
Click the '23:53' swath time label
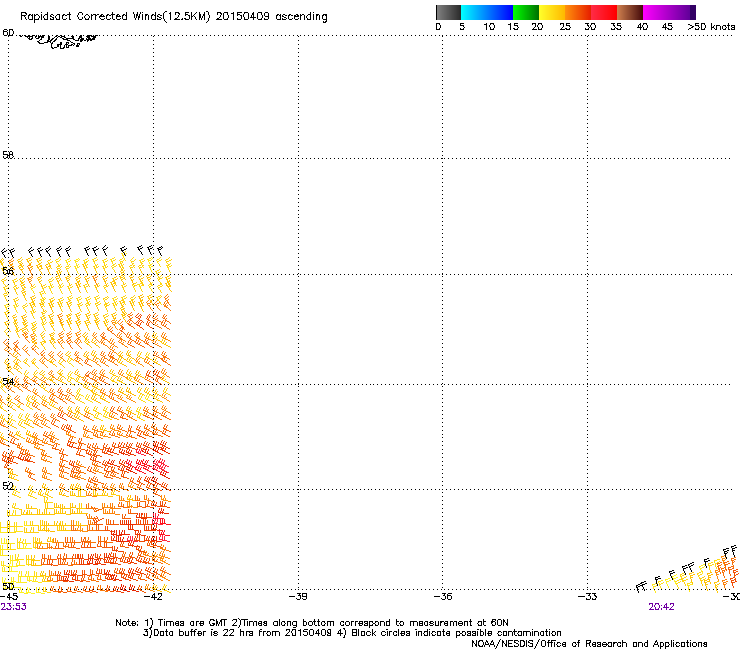(x=14, y=607)
